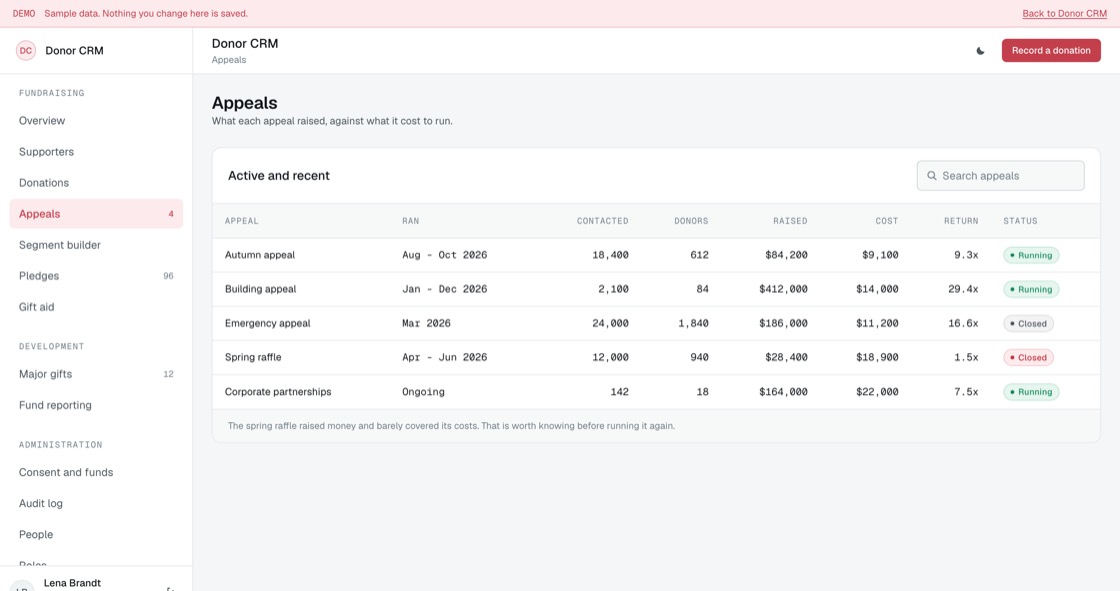Click the 96 count beside Pledges
1120x591 pixels.
(169, 276)
